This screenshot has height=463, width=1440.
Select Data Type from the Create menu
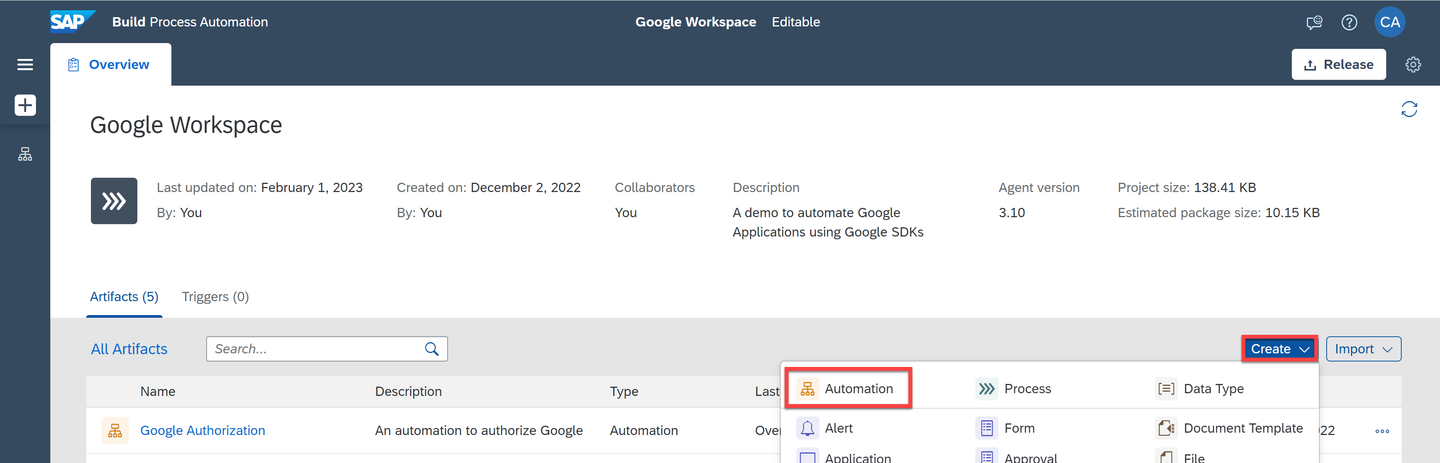coord(1200,388)
